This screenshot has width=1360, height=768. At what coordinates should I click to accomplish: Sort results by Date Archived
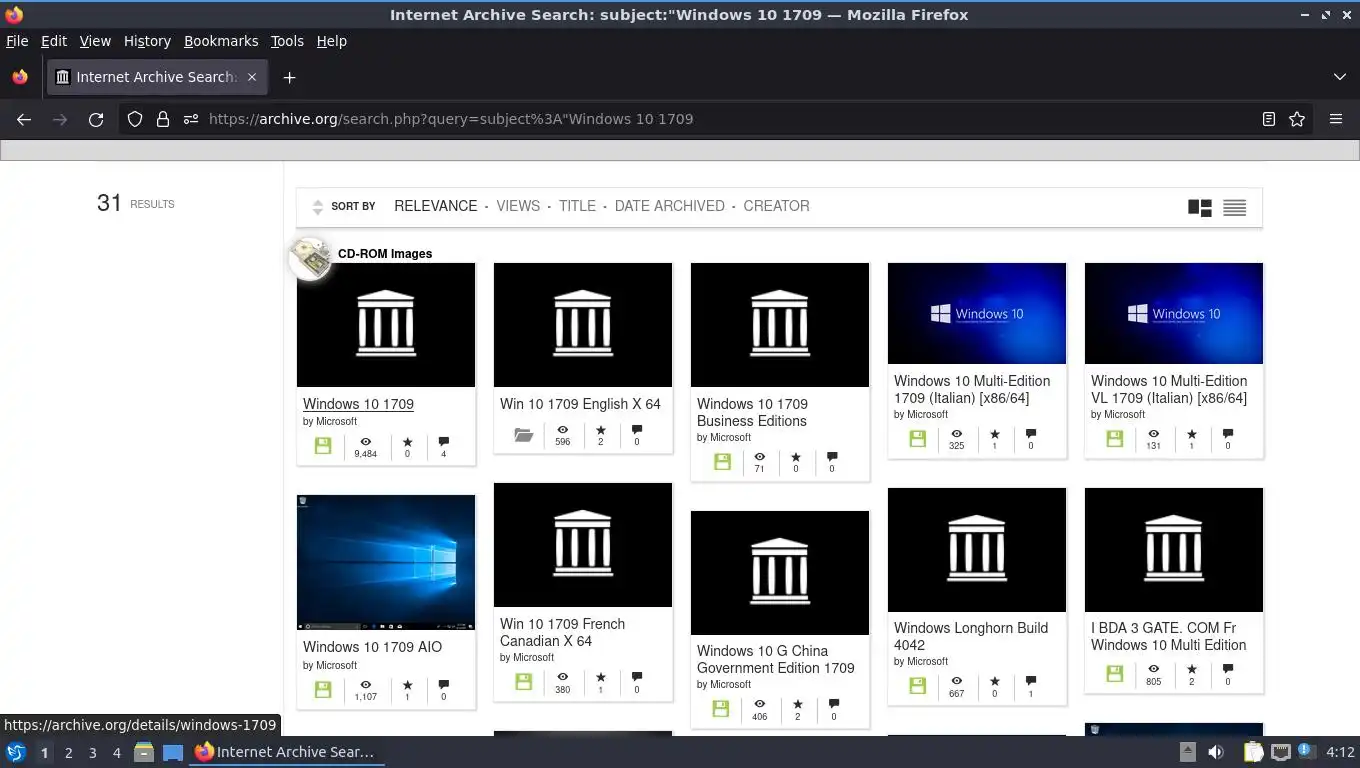tap(669, 206)
